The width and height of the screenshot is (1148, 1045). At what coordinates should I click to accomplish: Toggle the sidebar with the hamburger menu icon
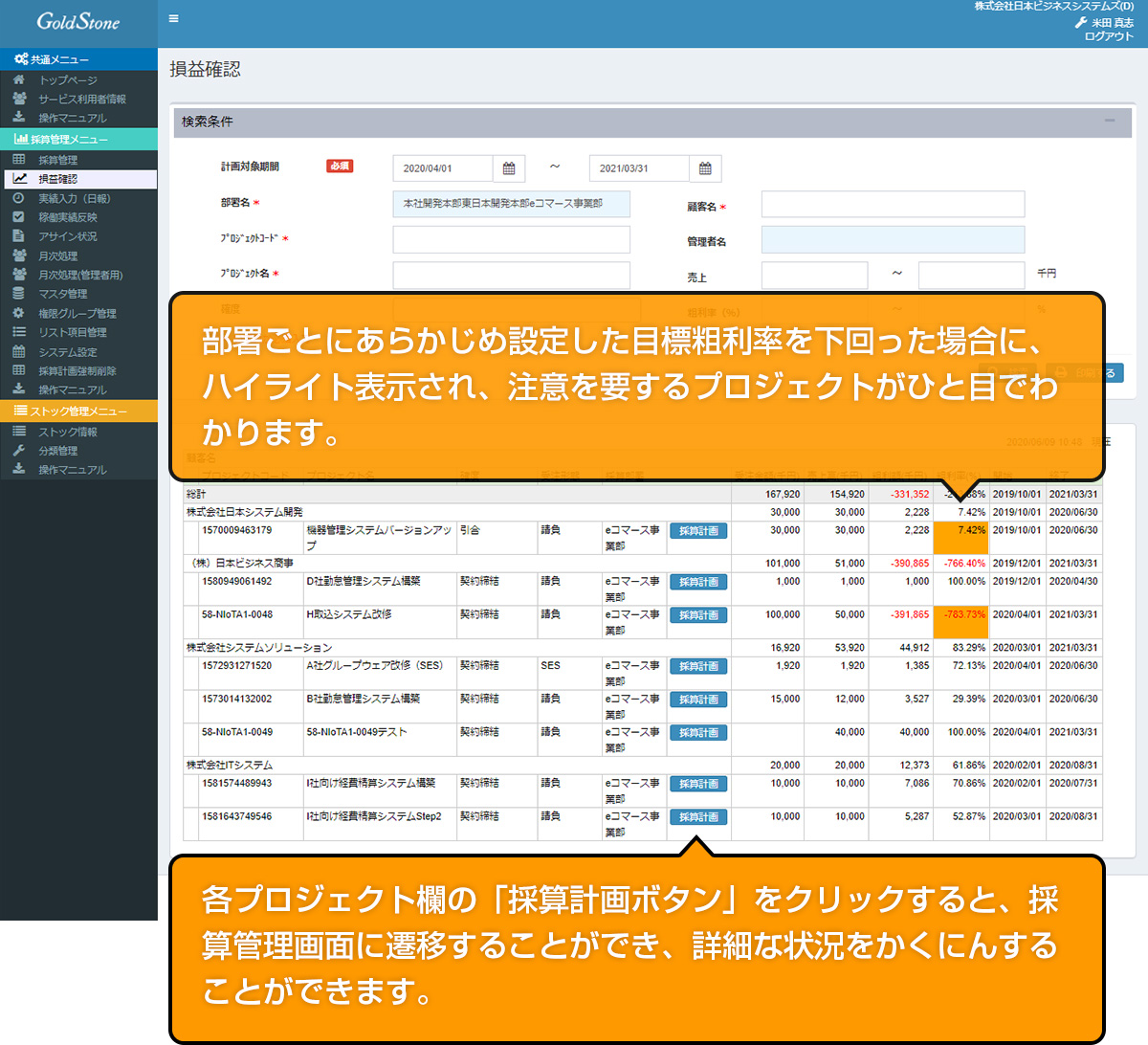coord(173,18)
